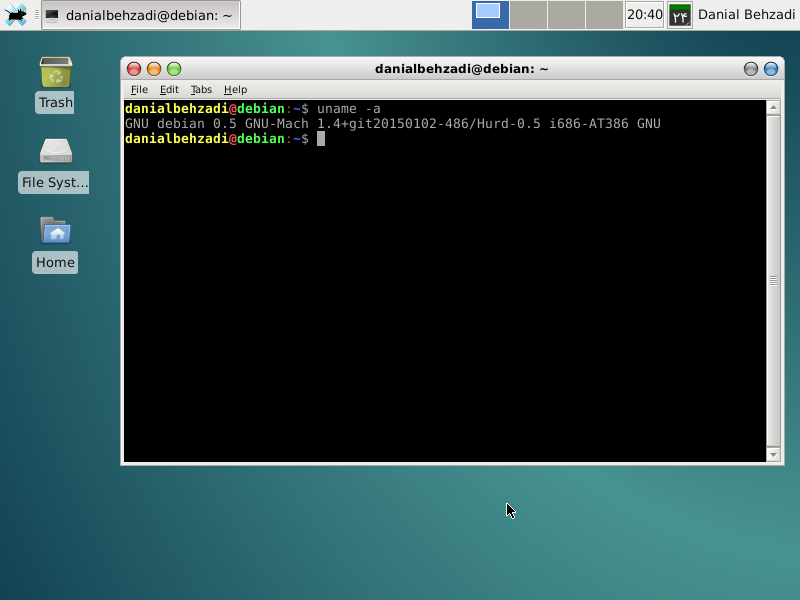Click the terminal taskbar button in panel
This screenshot has height=600, width=800.
pyautogui.click(x=141, y=15)
